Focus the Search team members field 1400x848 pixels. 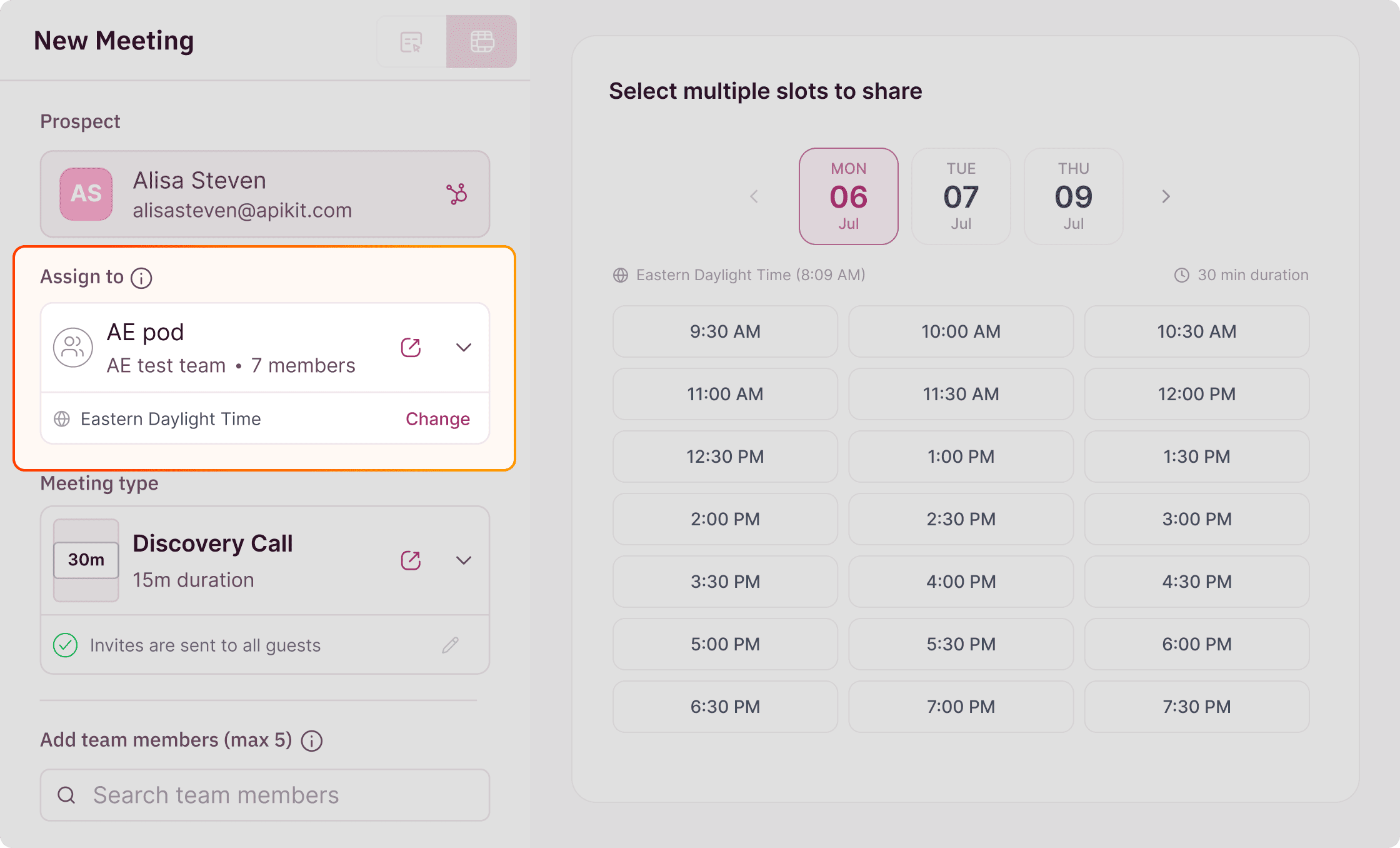point(265,795)
